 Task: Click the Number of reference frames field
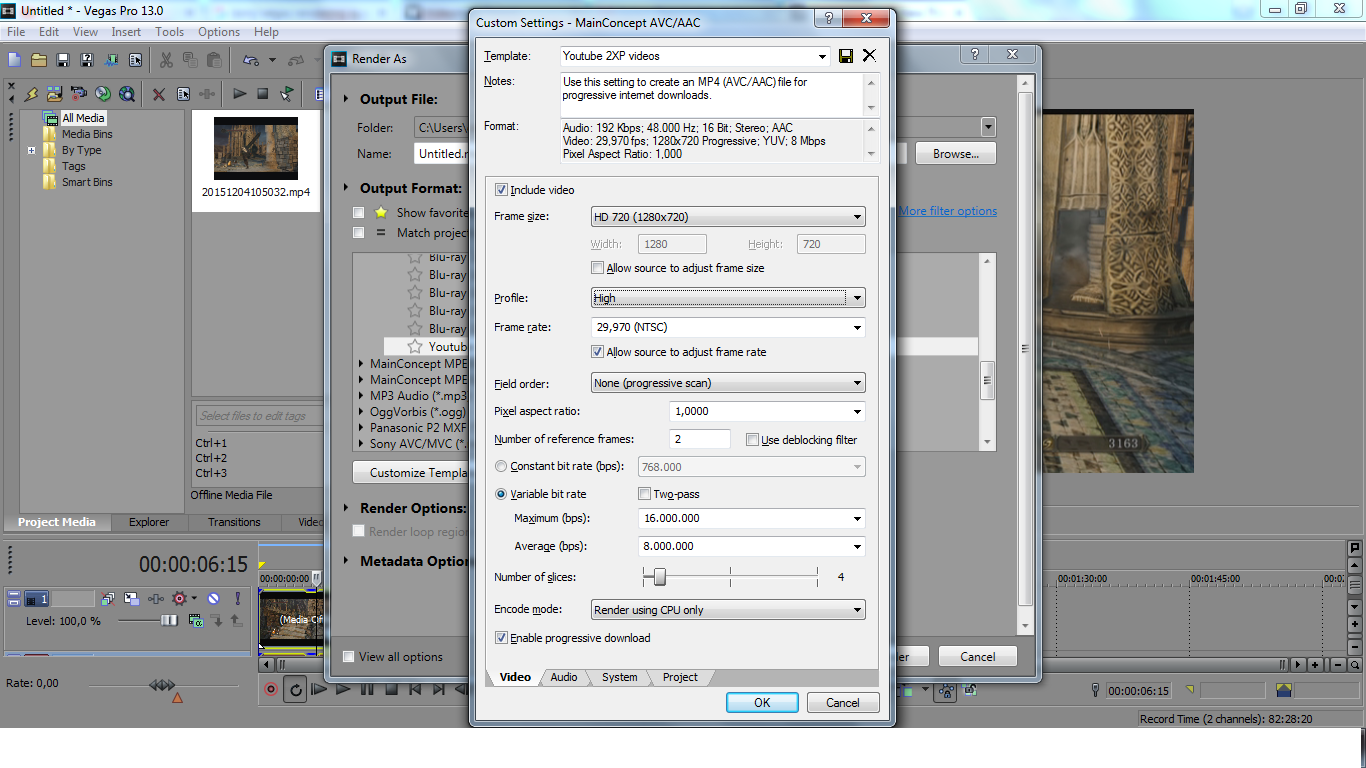[x=700, y=439]
